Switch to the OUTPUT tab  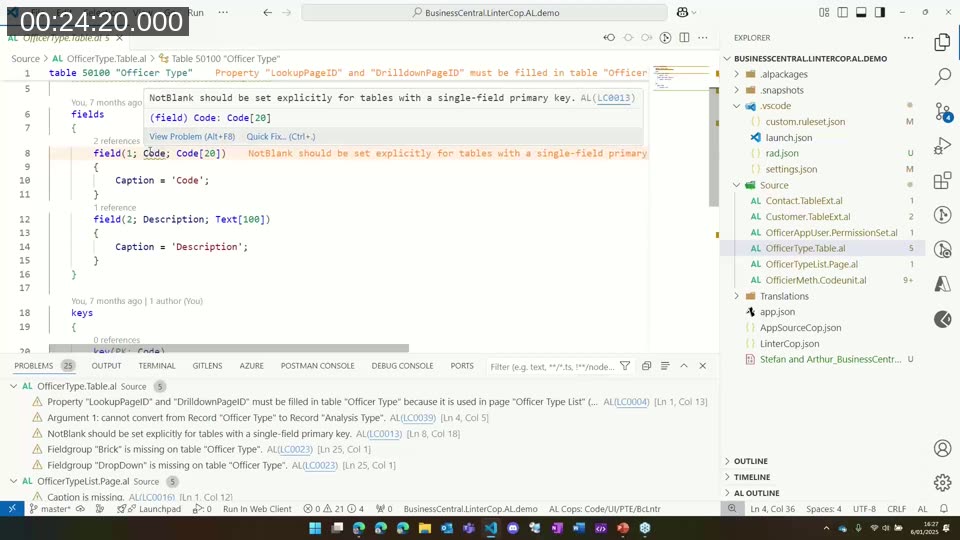click(107, 366)
